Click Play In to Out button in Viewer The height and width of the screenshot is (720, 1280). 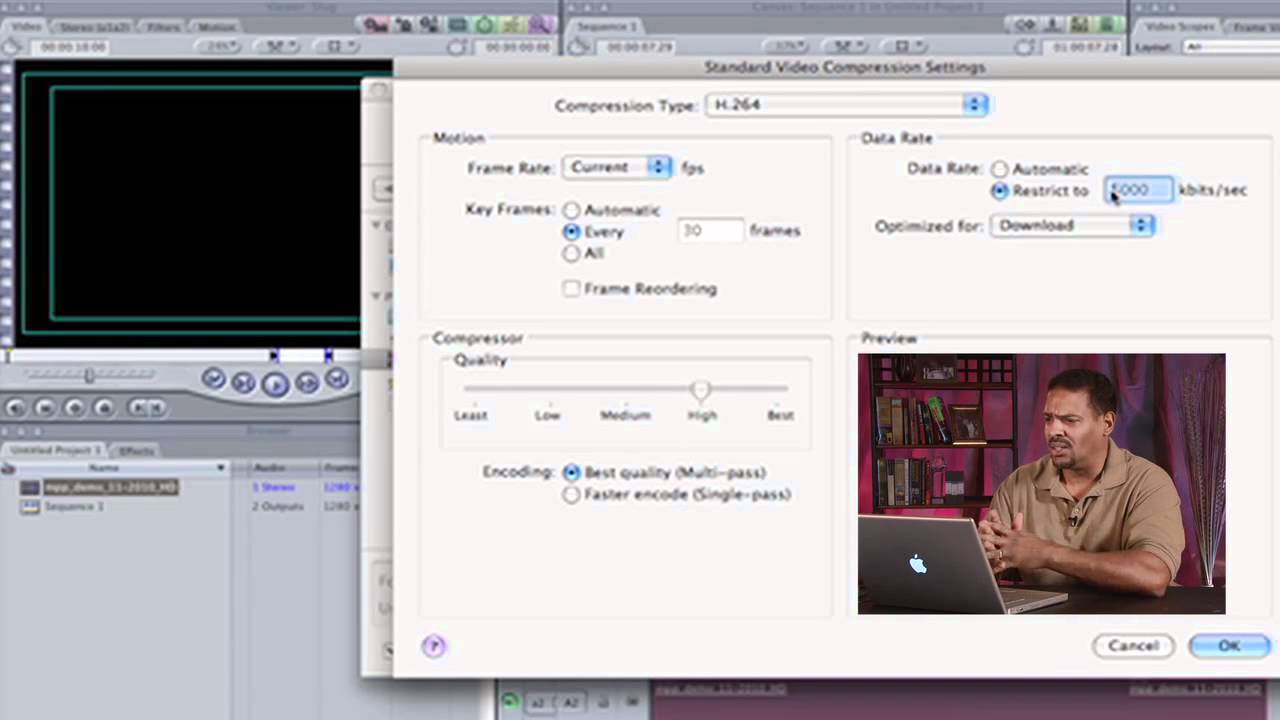pyautogui.click(x=243, y=382)
